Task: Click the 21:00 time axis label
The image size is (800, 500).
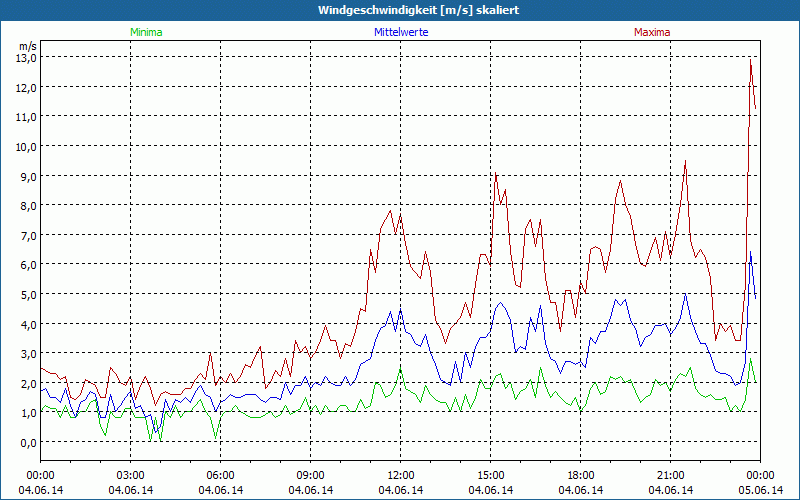Action: (671, 475)
